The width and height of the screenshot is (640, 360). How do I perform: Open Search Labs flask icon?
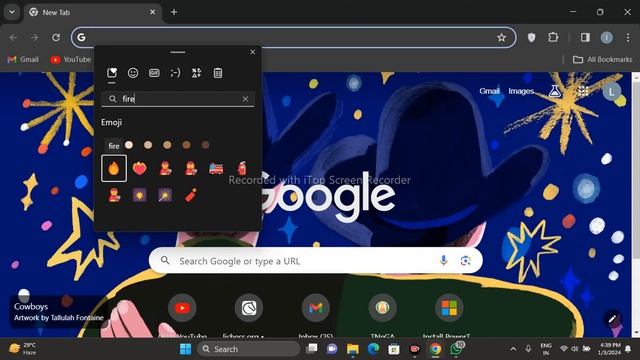tap(555, 91)
